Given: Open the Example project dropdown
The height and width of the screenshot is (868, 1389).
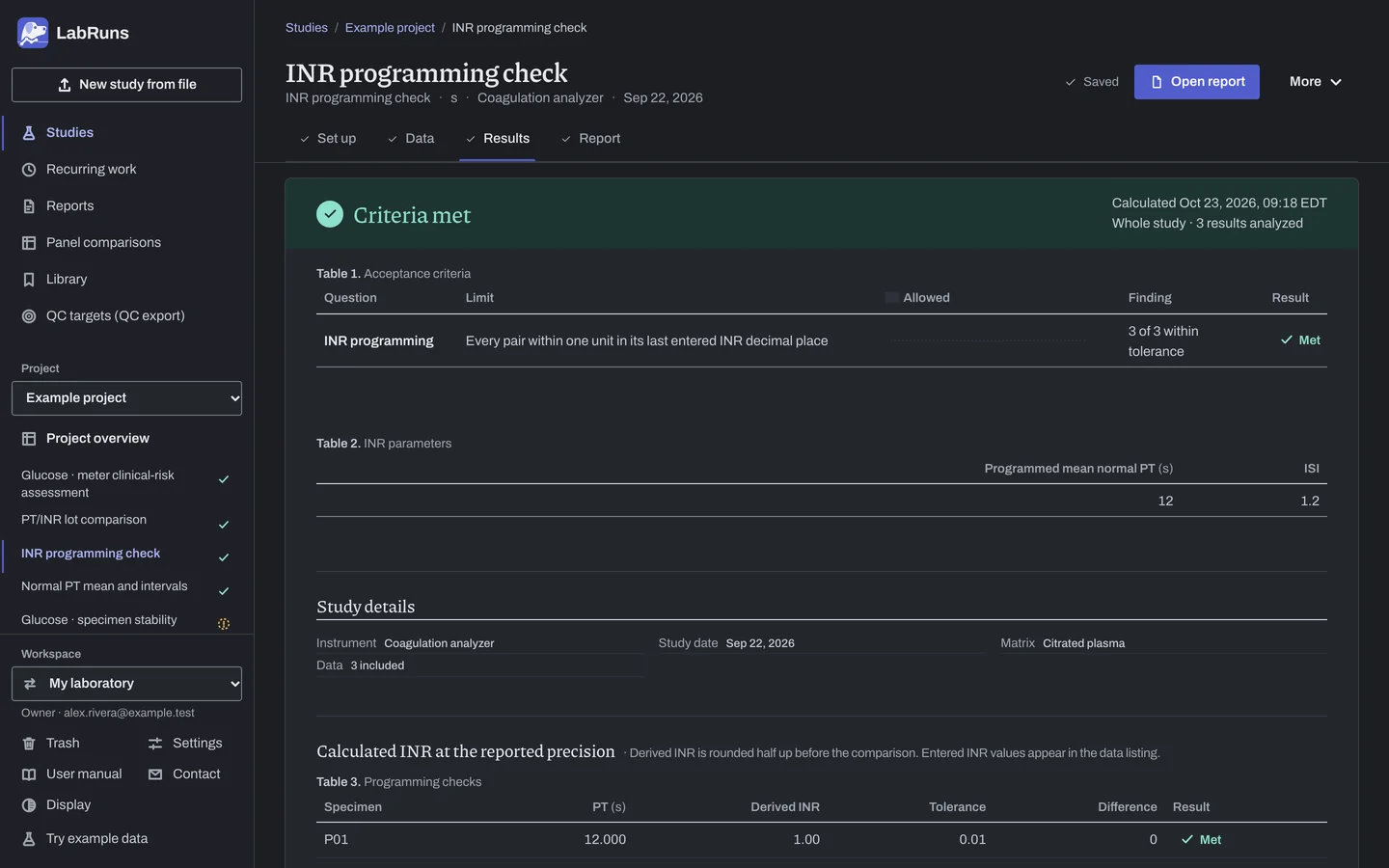Looking at the screenshot, I should coord(126,398).
